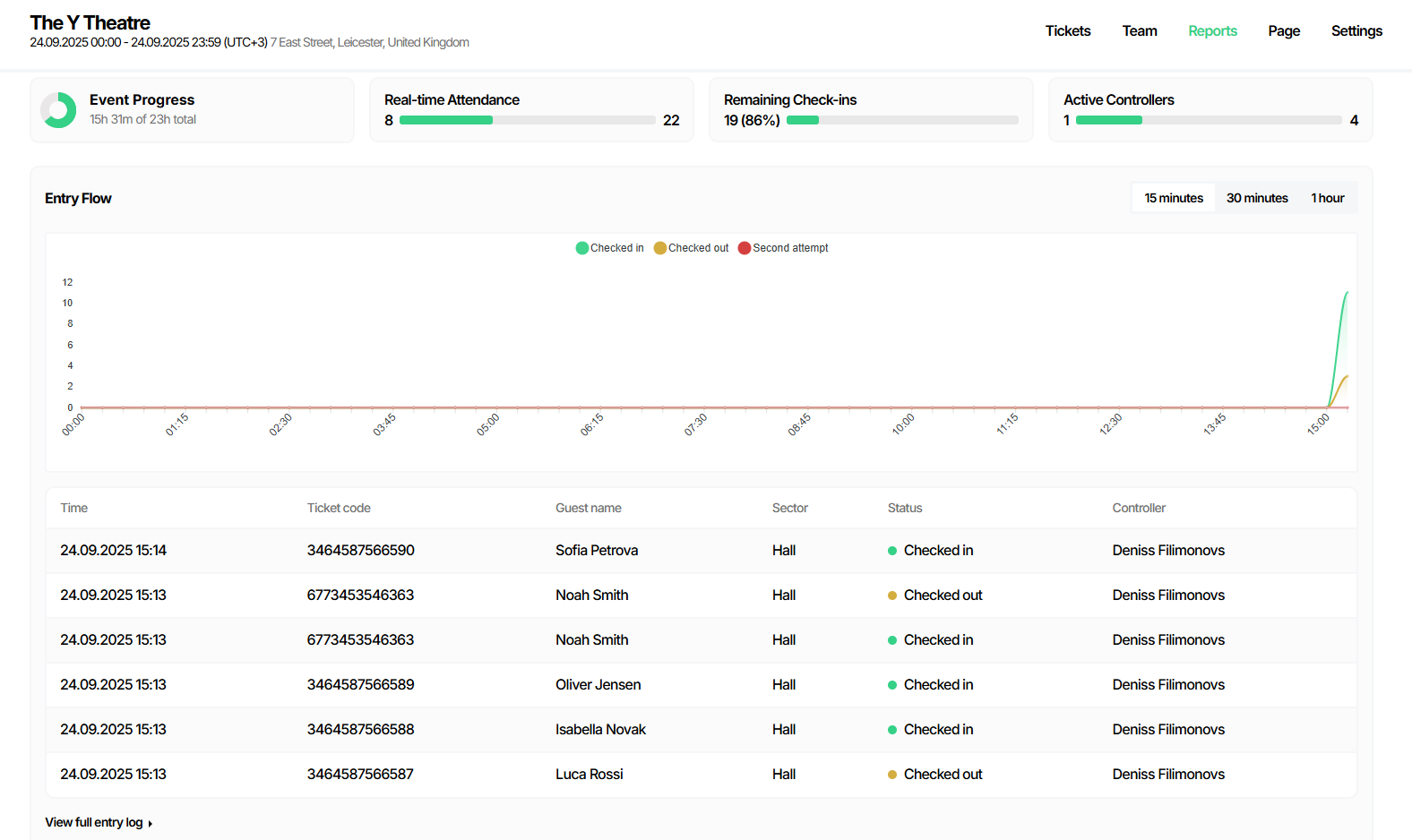
Task: Click The Y Theatre title
Action: click(x=90, y=23)
